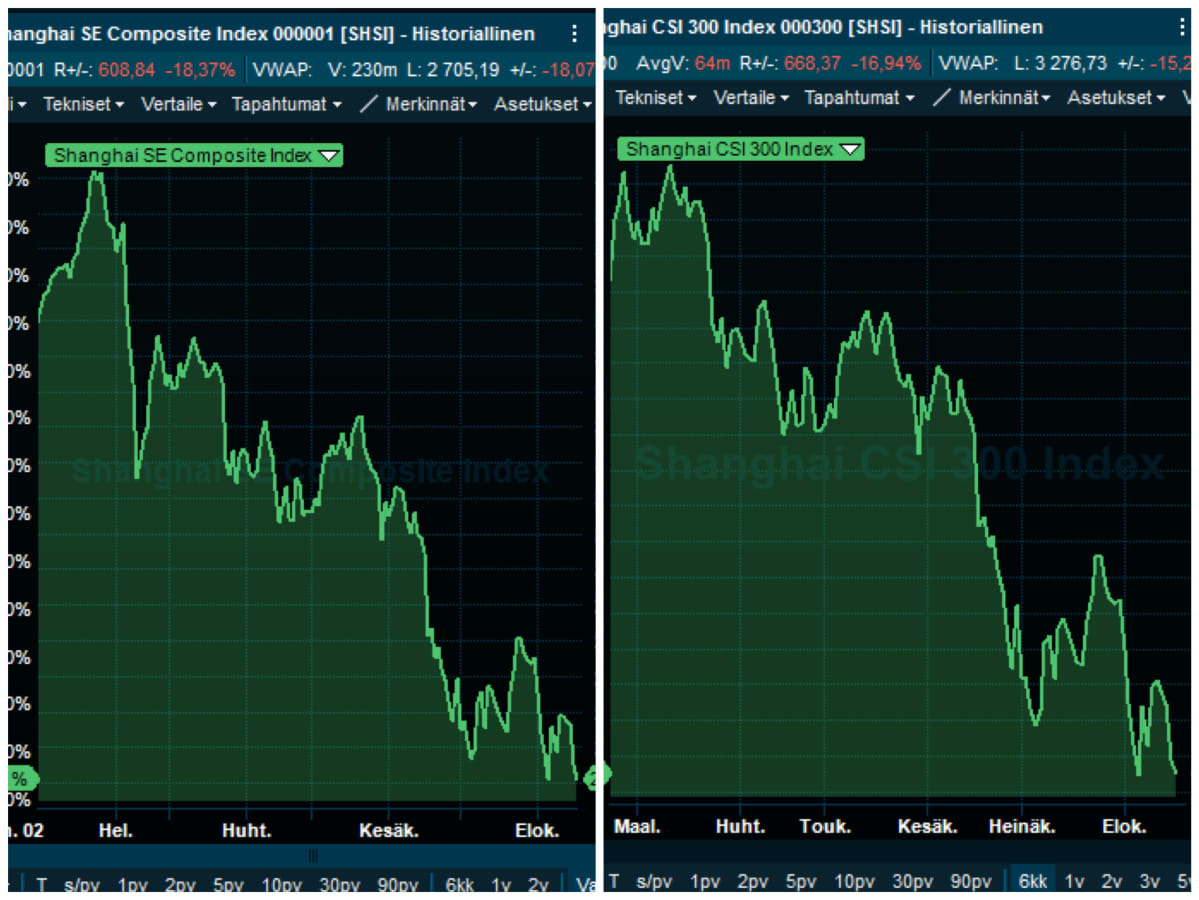This screenshot has width=1199, height=900.
Task: Click Kesäk. date label on Composite chart axis
Action: (388, 830)
